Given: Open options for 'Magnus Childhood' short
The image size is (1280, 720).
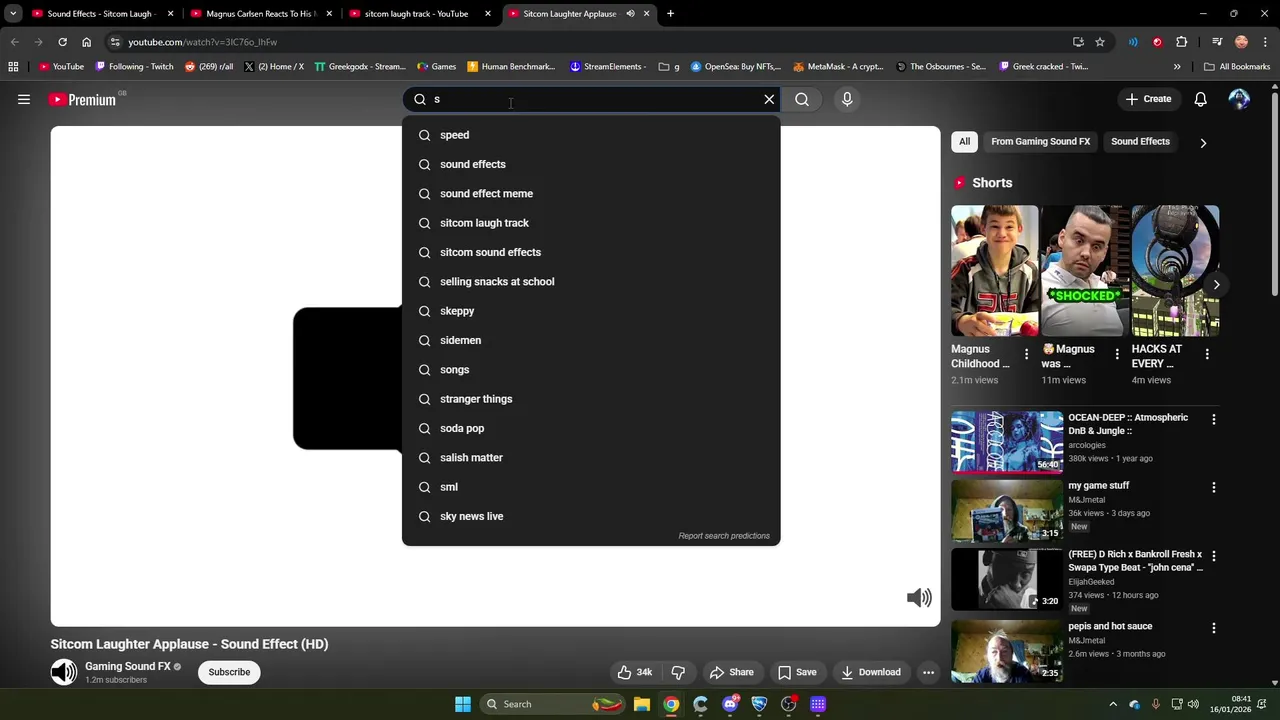Looking at the screenshot, I should pyautogui.click(x=1026, y=355).
